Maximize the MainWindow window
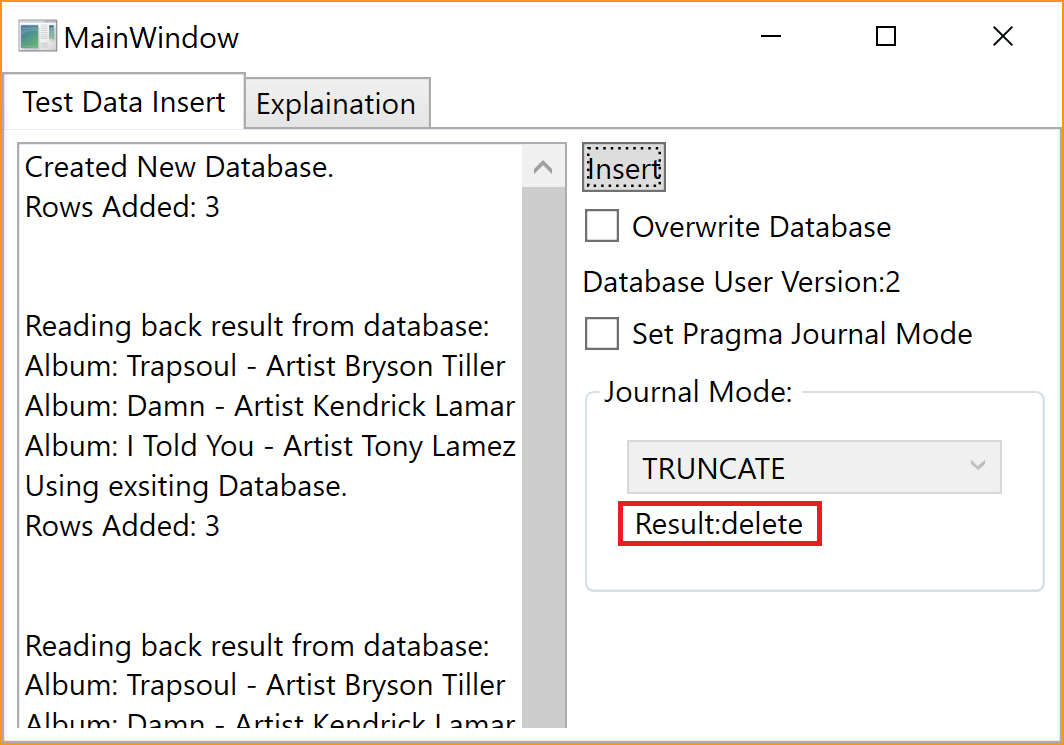 pyautogui.click(x=886, y=36)
